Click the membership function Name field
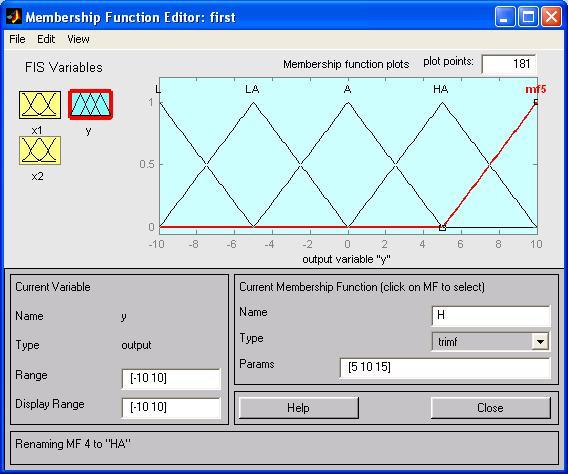568x474 pixels. click(491, 315)
